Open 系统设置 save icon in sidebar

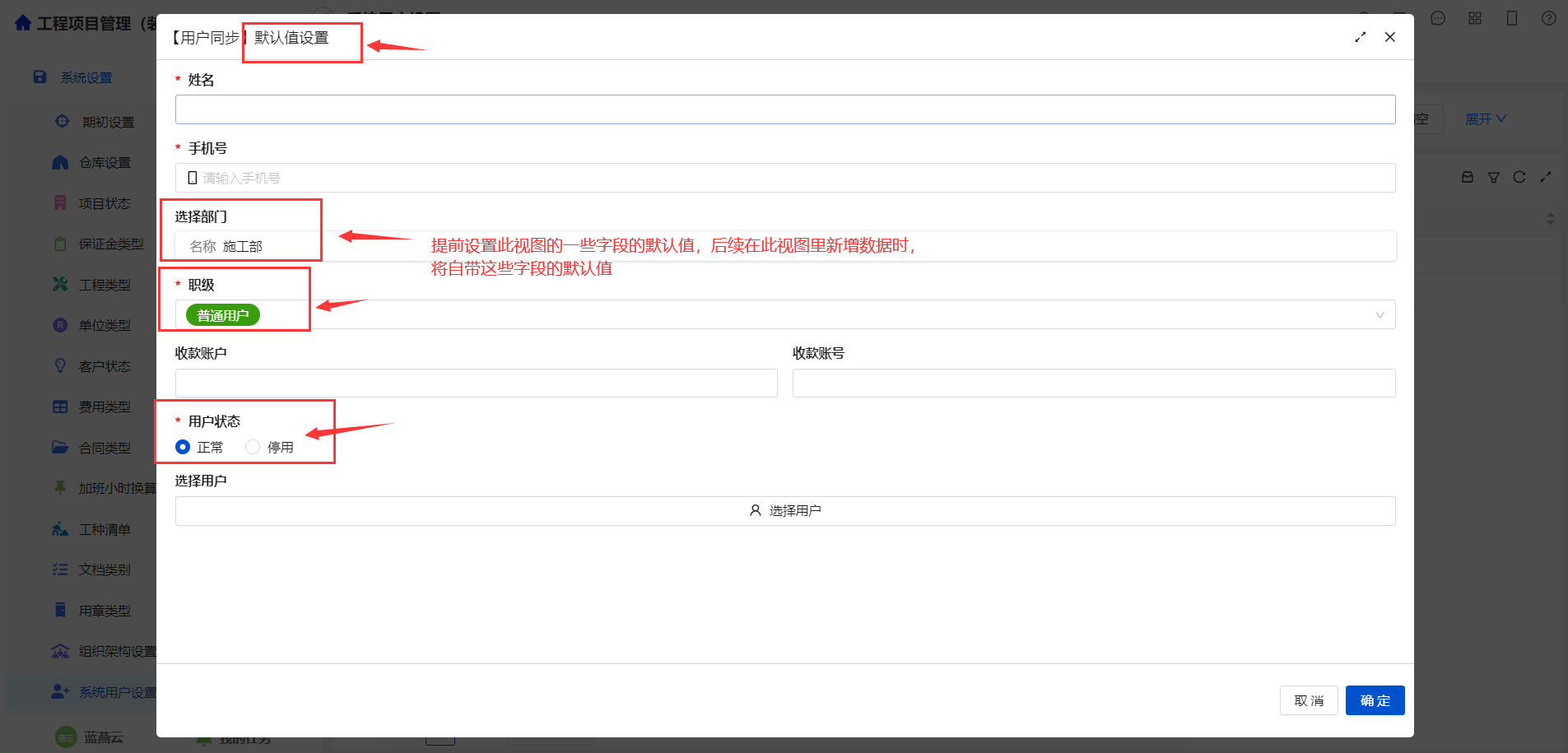[x=40, y=77]
